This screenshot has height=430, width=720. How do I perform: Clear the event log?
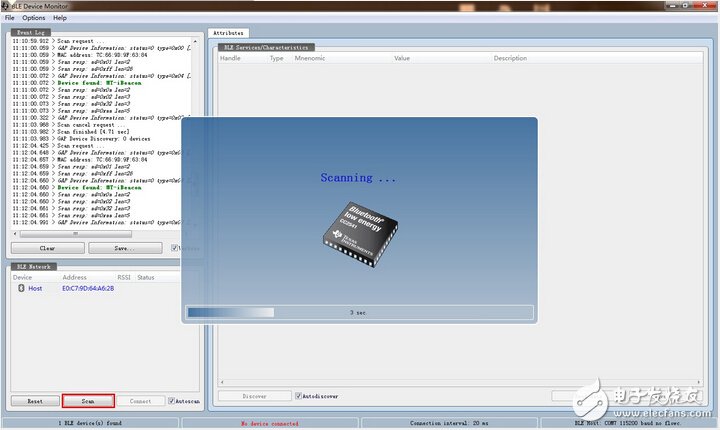click(47, 248)
